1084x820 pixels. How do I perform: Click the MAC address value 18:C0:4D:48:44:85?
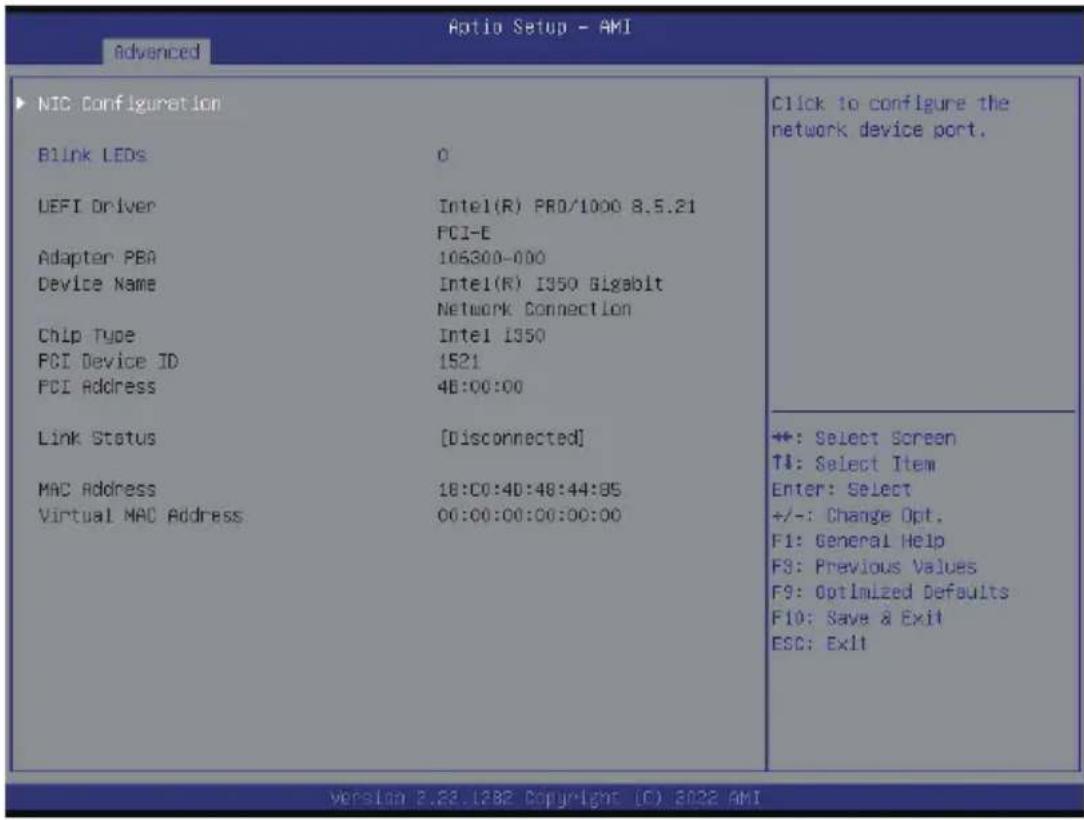[530, 490]
